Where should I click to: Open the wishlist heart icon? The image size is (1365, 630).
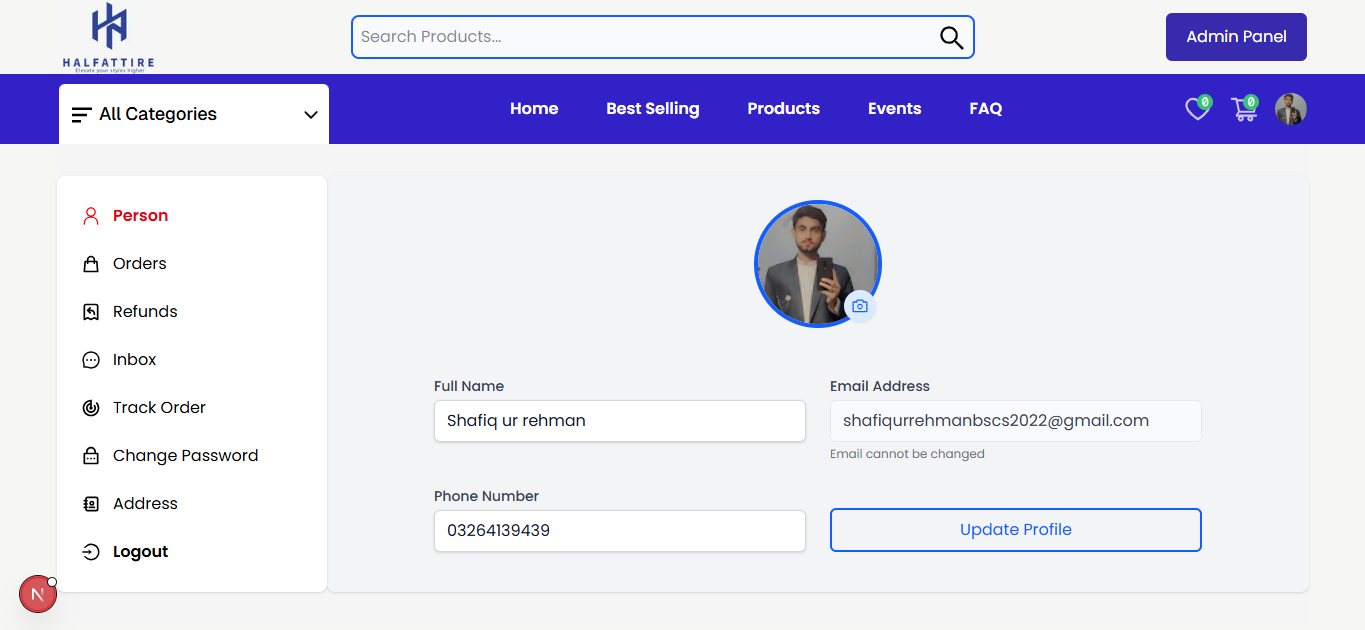[1197, 110]
